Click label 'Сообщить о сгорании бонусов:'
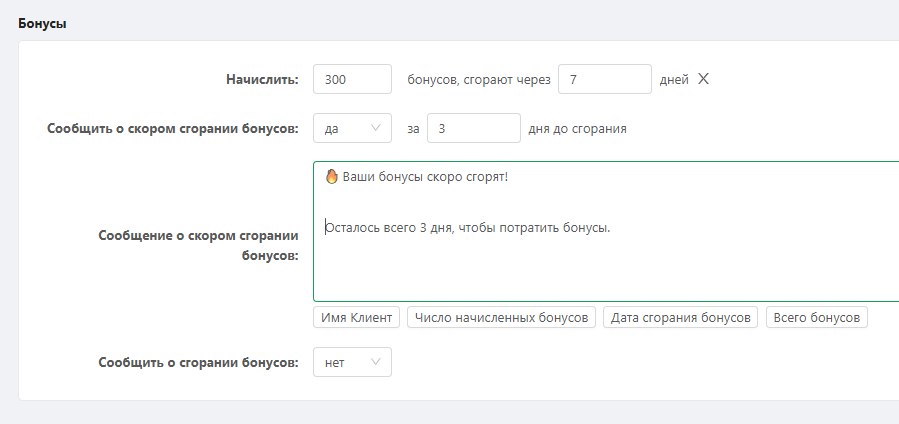Image resolution: width=899 pixels, height=424 pixels. pyautogui.click(x=198, y=362)
